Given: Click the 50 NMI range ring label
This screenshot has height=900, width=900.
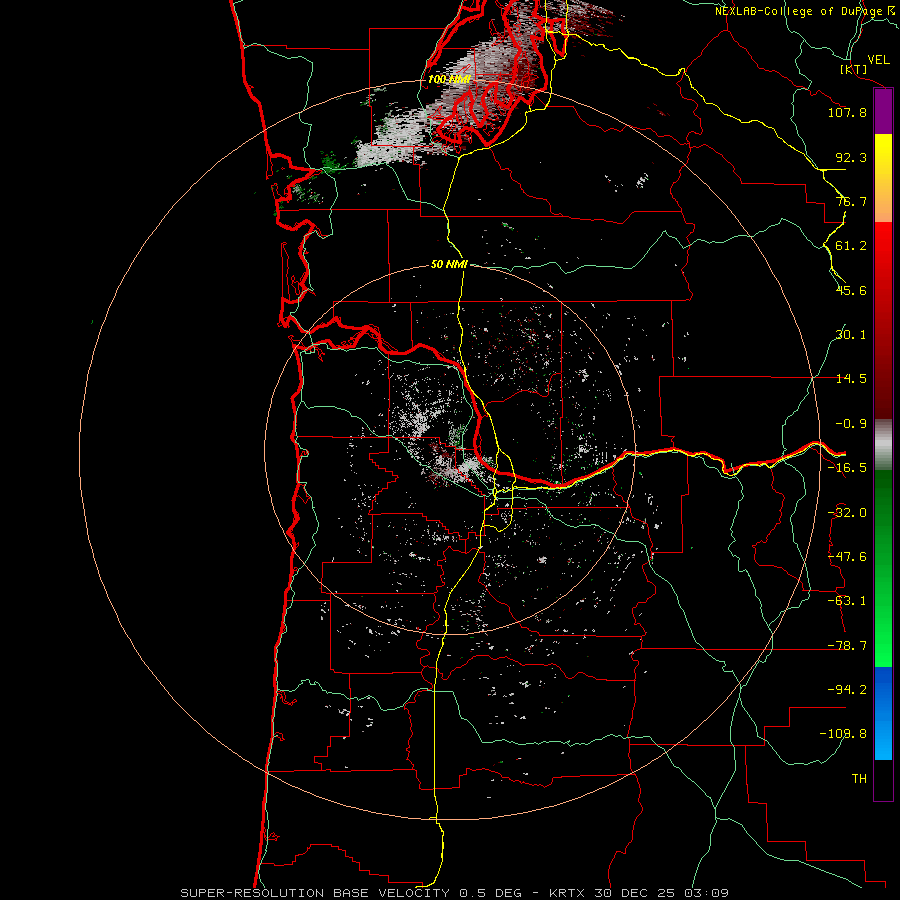Looking at the screenshot, I should (449, 265).
